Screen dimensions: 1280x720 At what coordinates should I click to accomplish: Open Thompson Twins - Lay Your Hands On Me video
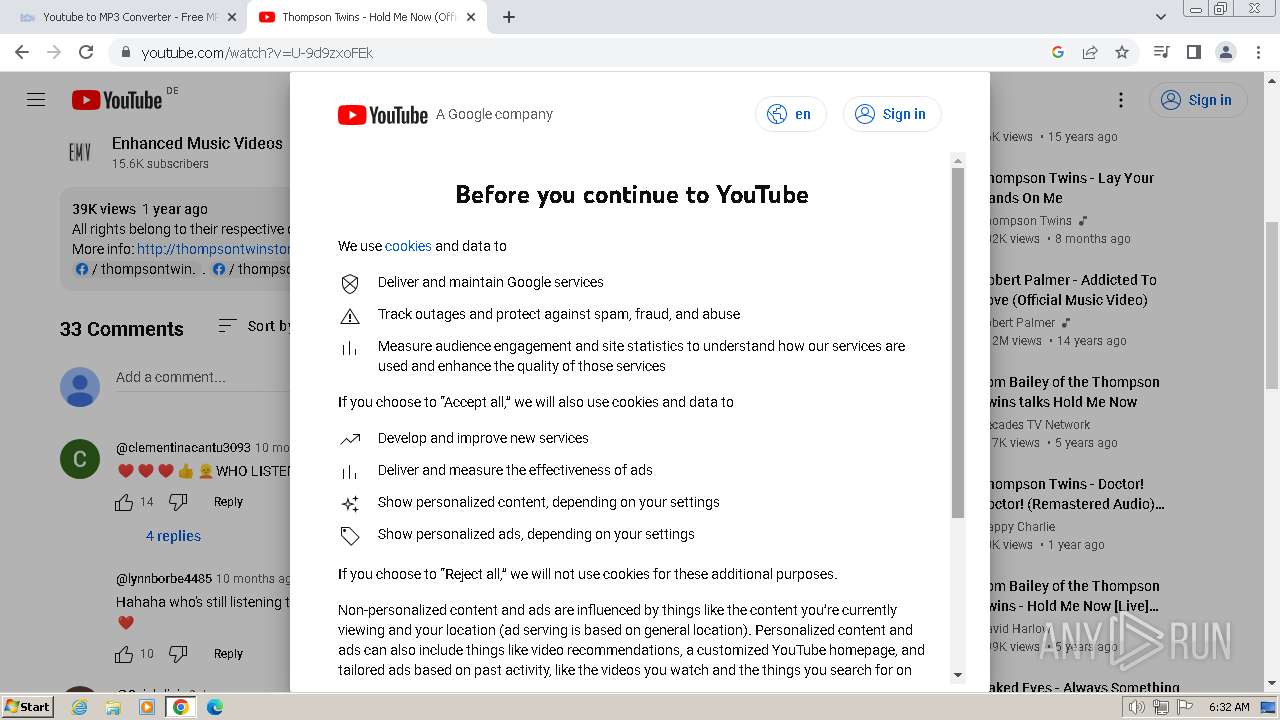point(1071,188)
